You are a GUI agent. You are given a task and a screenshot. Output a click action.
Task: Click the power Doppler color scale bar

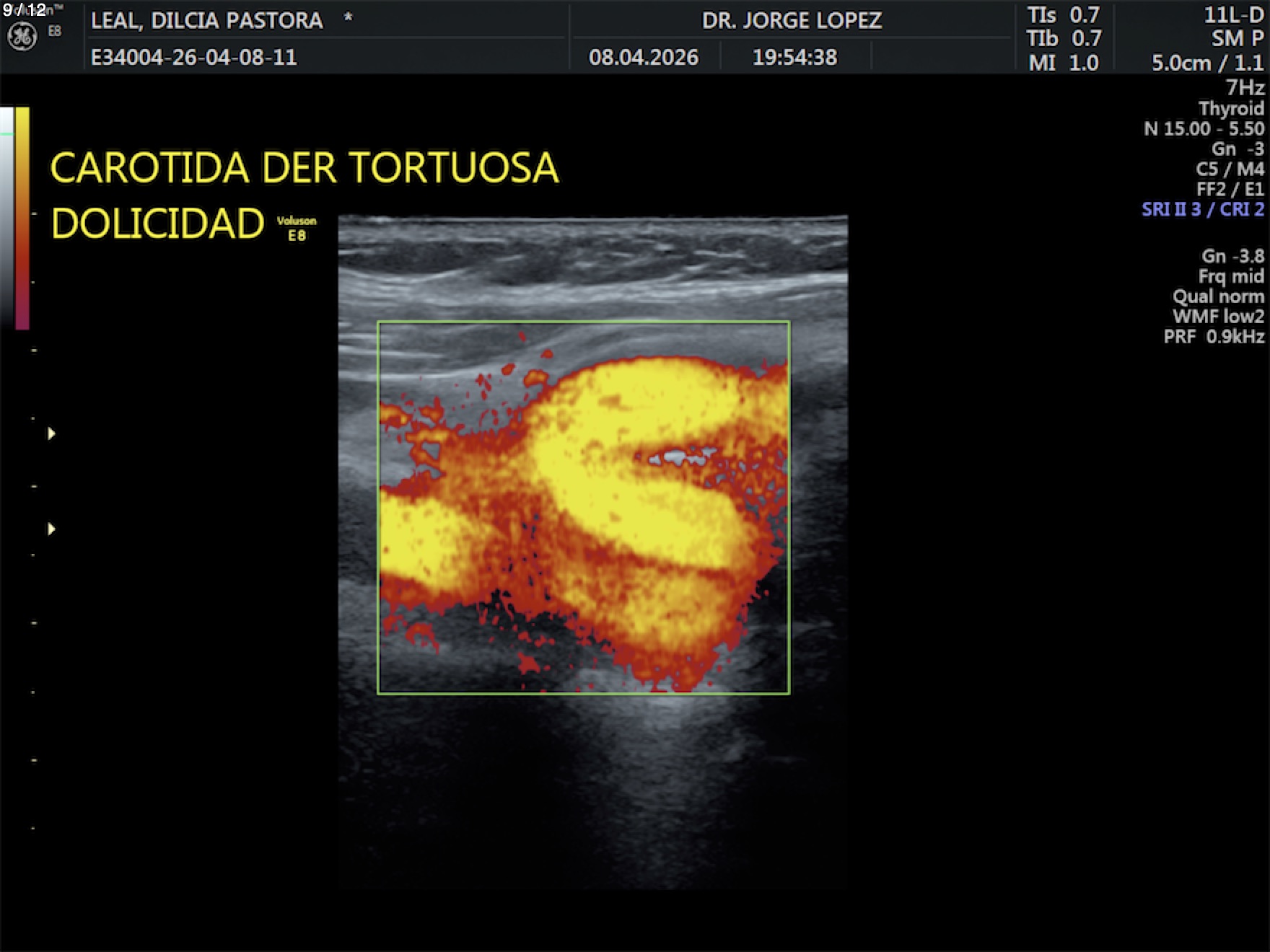pos(22,216)
